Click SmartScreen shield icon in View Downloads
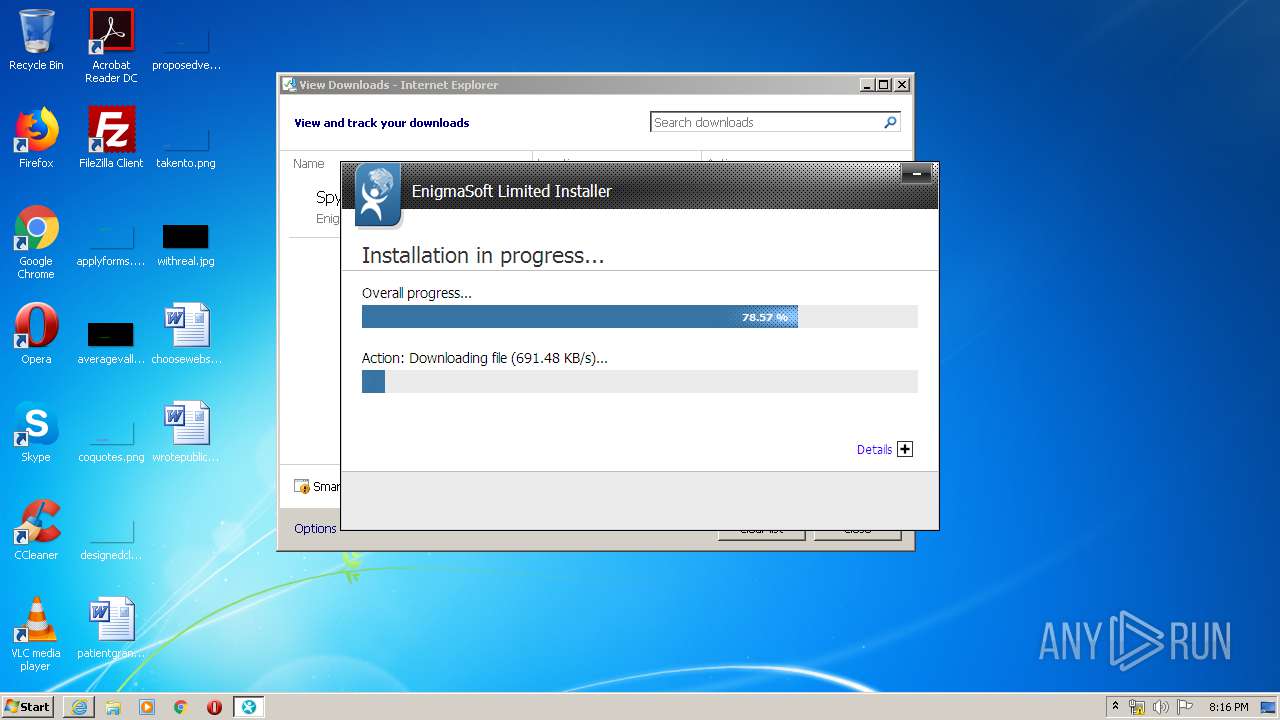 click(302, 487)
